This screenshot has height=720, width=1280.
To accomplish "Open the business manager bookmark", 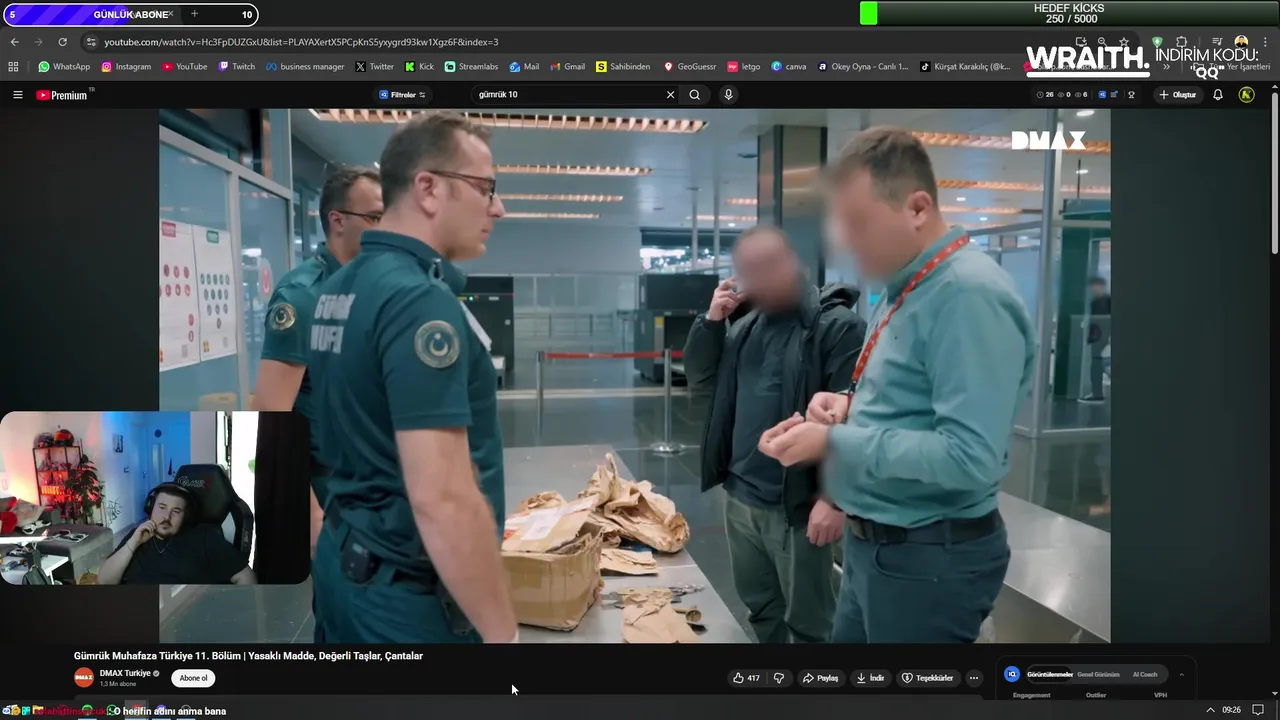I will [305, 67].
